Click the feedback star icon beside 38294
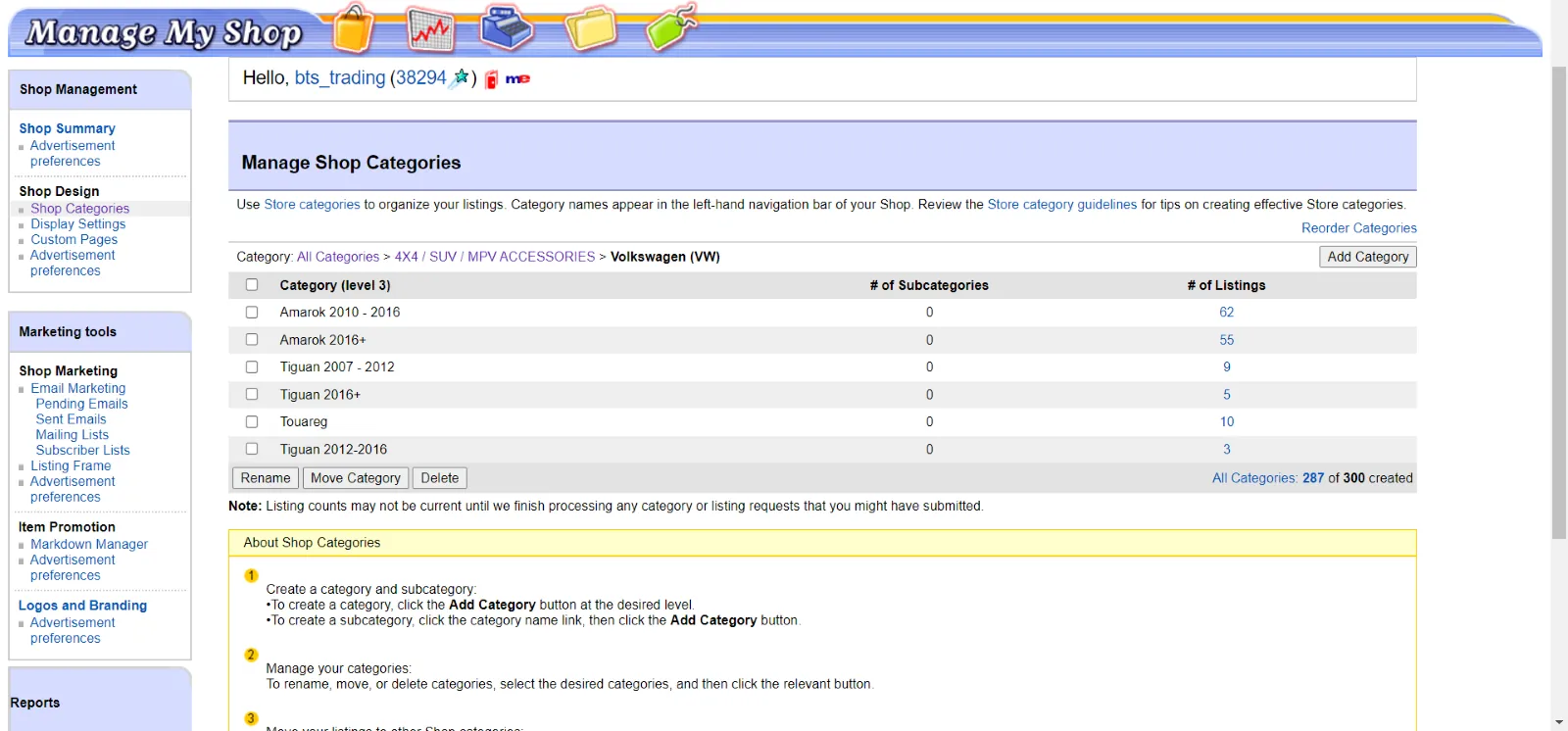 (459, 78)
